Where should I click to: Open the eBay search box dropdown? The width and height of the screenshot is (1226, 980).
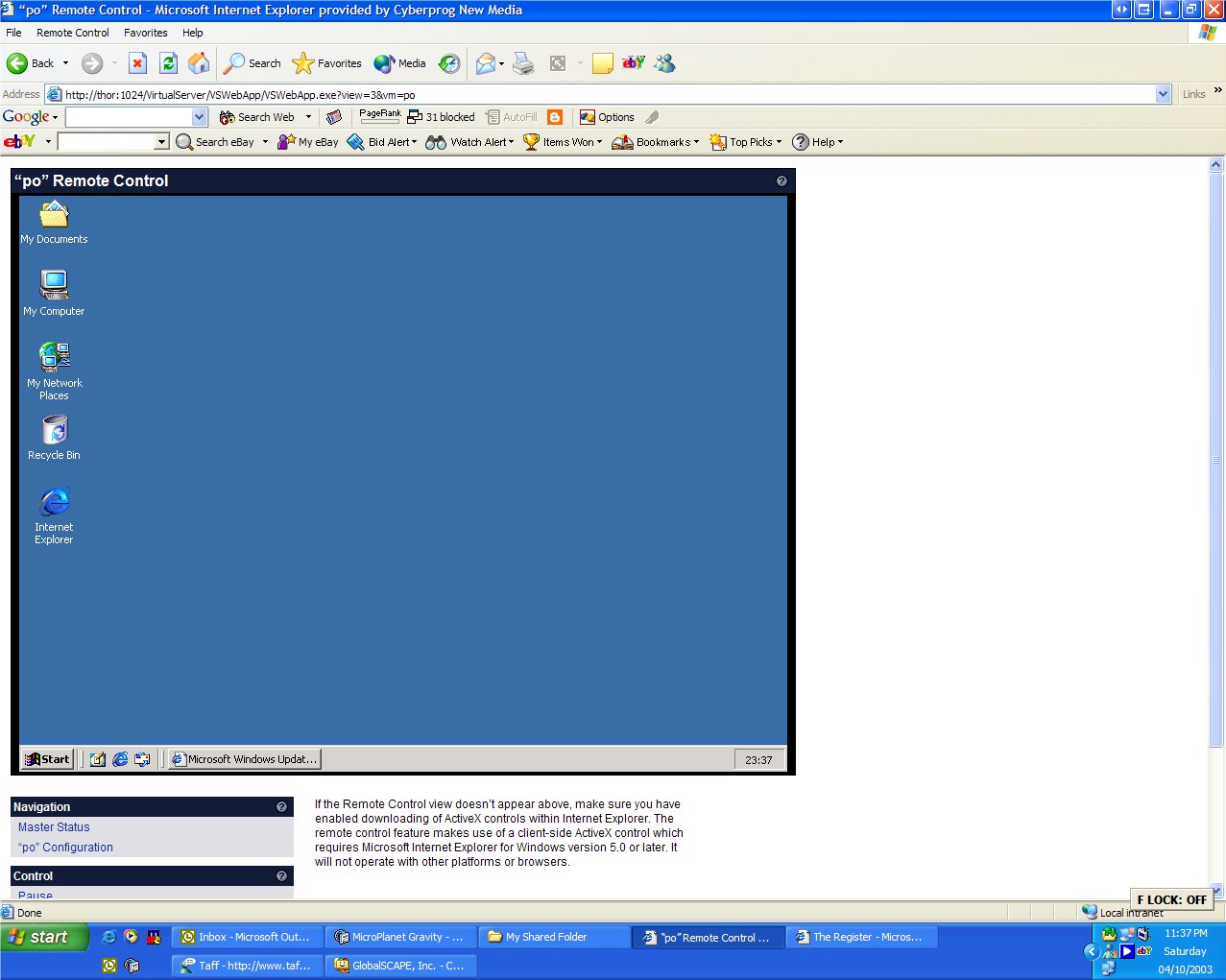click(x=161, y=142)
